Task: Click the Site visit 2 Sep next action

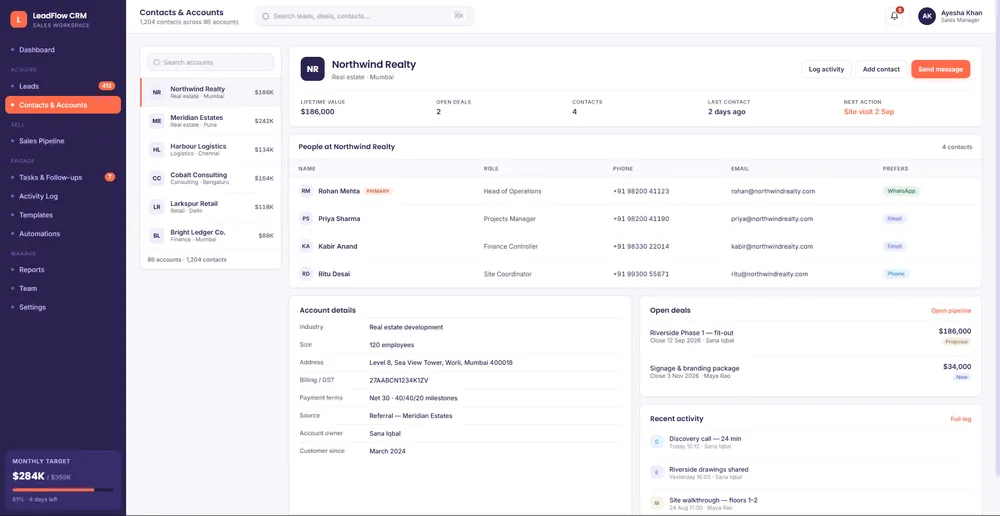Action: pyautogui.click(x=869, y=112)
